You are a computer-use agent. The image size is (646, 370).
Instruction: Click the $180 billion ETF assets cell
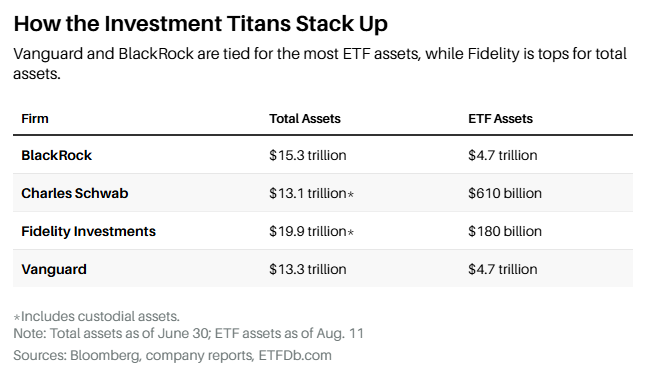(x=505, y=231)
